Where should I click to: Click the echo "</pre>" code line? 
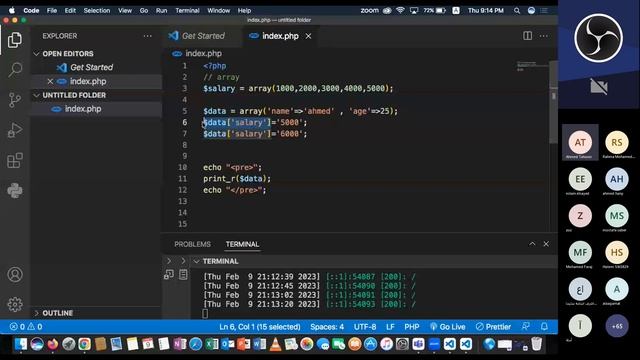235,190
